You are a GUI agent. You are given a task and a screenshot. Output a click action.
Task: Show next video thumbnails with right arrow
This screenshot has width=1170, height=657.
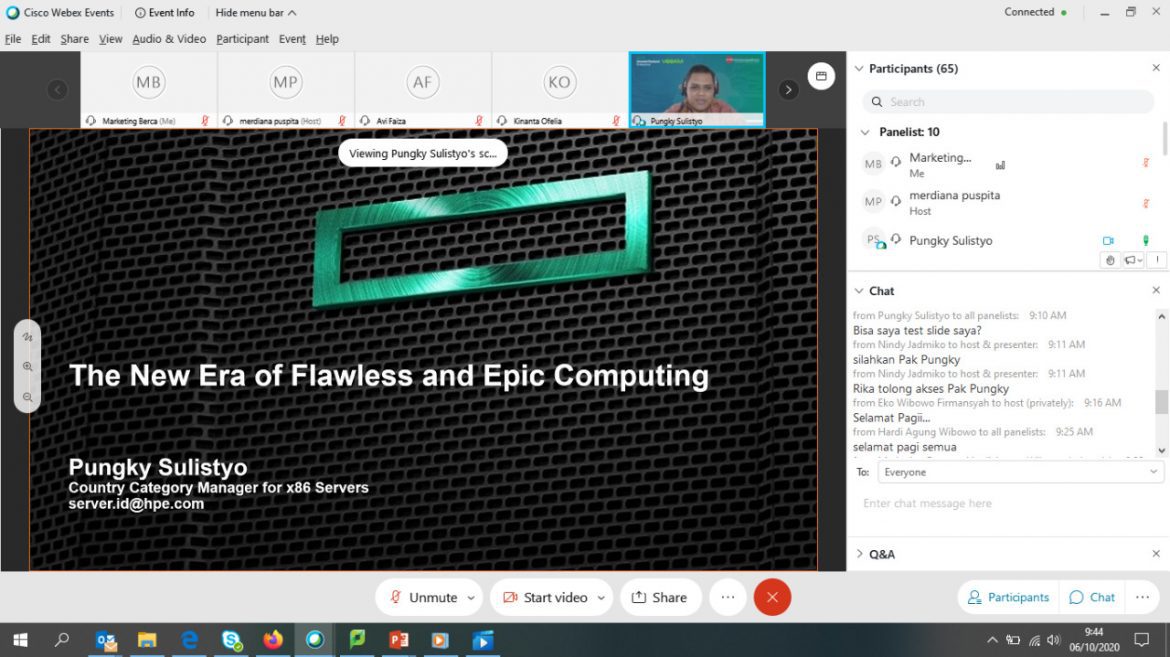788,90
